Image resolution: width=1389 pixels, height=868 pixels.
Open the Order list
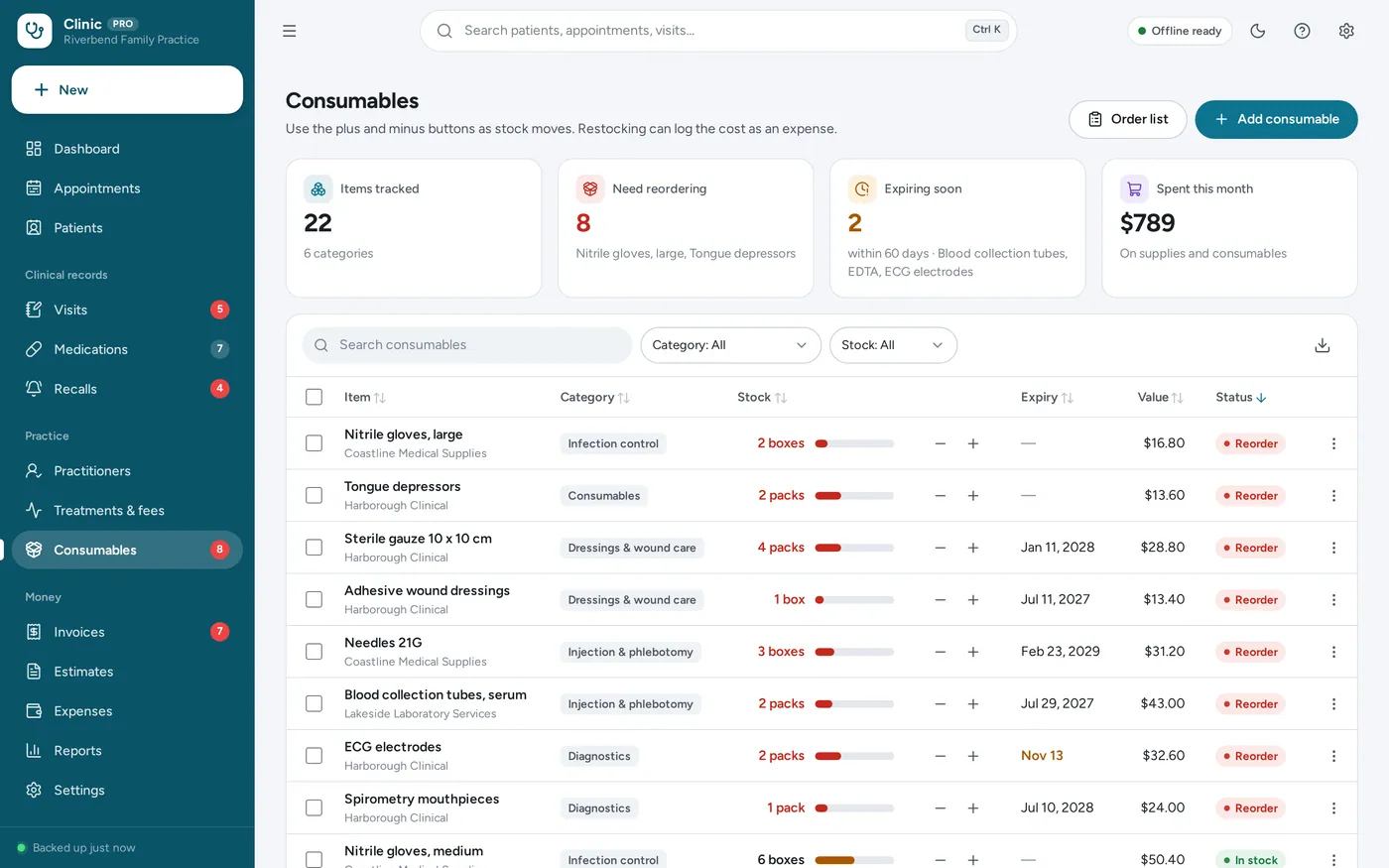click(1128, 119)
